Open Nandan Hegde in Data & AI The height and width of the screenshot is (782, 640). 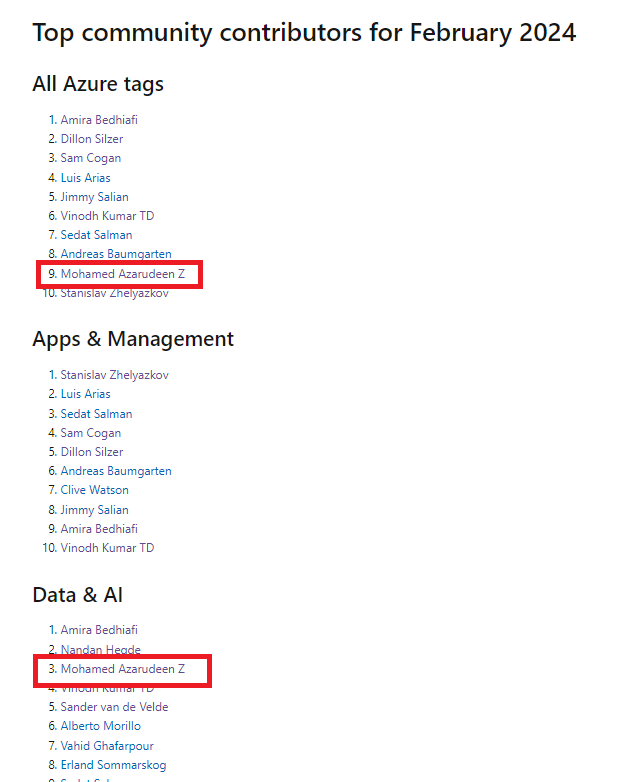[101, 649]
